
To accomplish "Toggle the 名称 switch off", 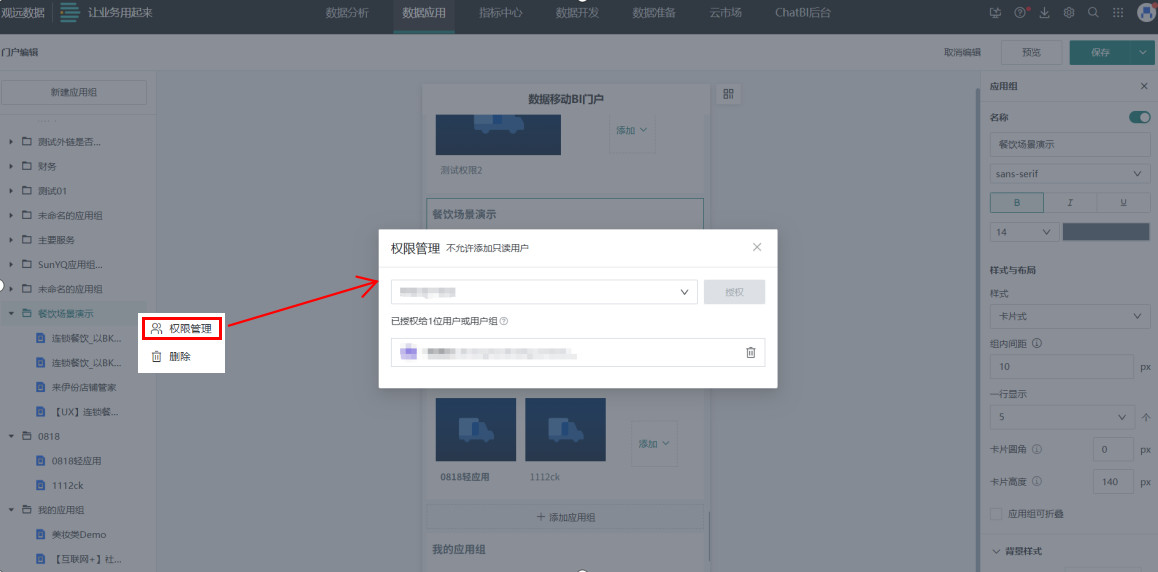I will click(x=1139, y=117).
